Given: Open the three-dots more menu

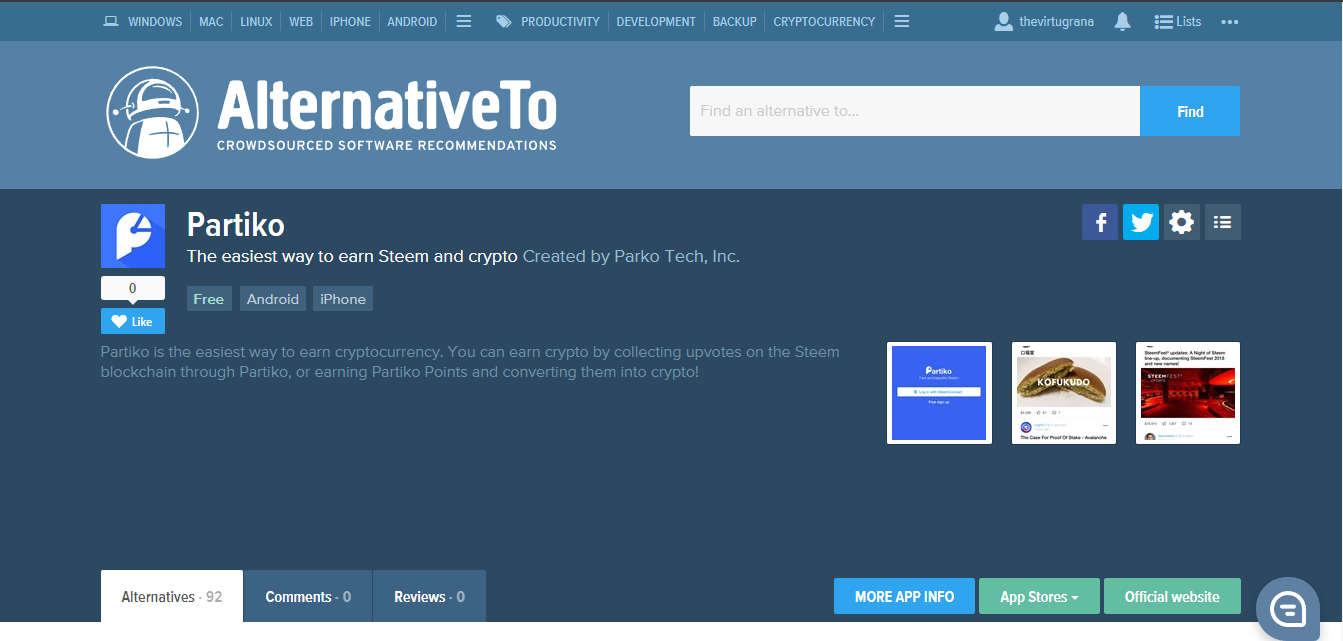Looking at the screenshot, I should pyautogui.click(x=1230, y=21).
